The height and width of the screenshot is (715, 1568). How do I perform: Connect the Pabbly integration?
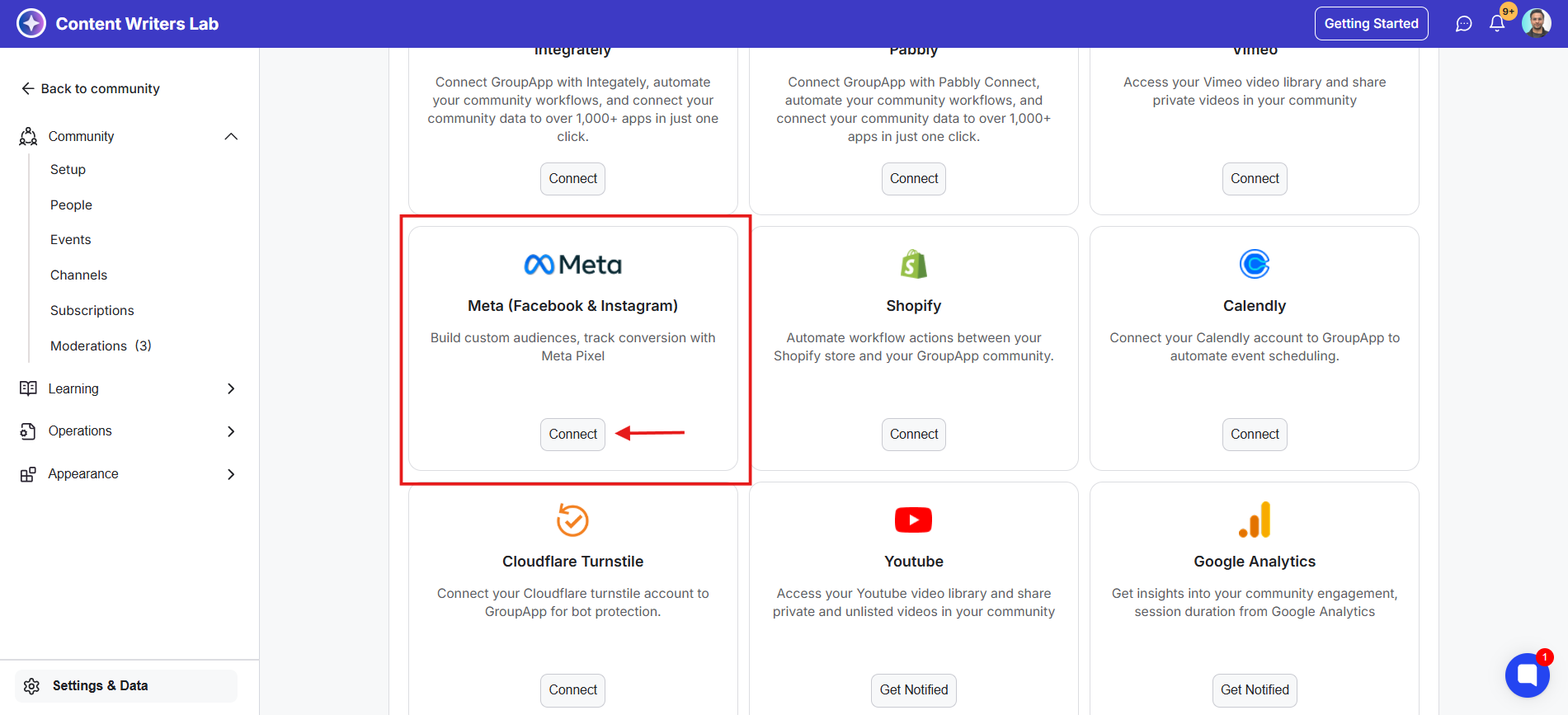click(914, 179)
